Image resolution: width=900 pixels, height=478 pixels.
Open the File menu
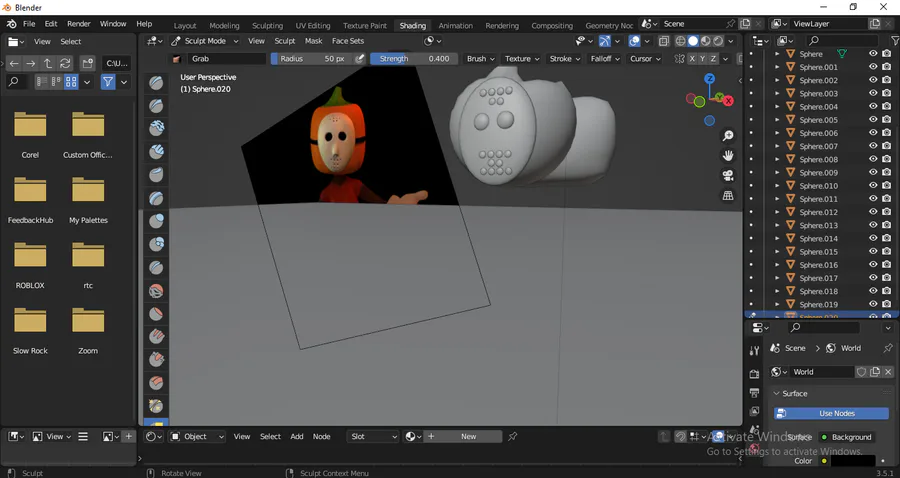29,24
